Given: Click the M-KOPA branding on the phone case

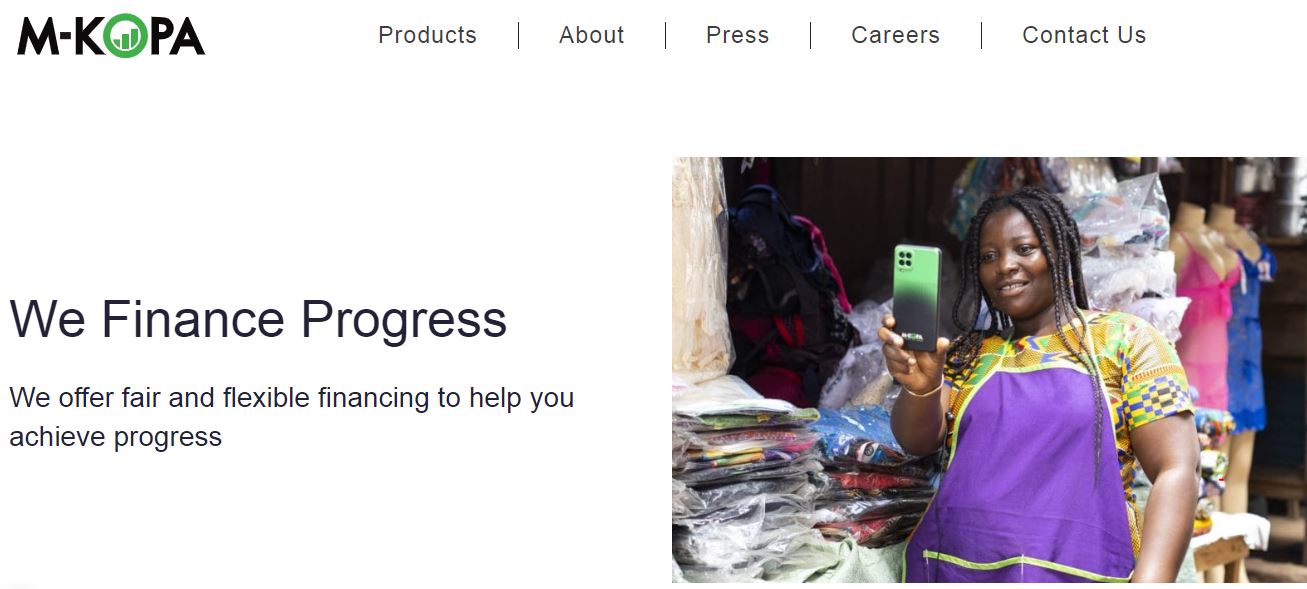Looking at the screenshot, I should [912, 337].
